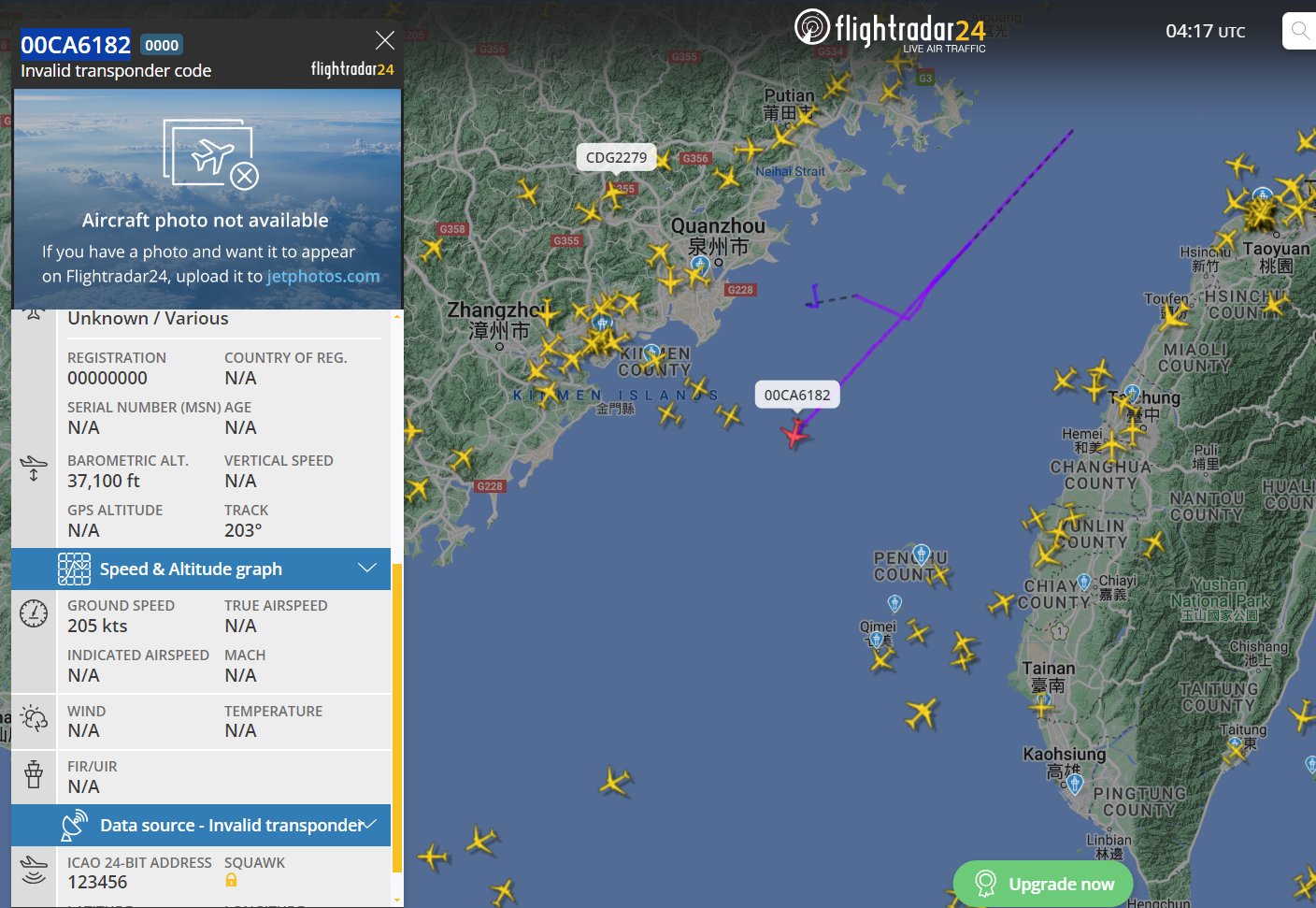Click the locked squawk padlock icon
The height and width of the screenshot is (908, 1316).
[x=231, y=880]
